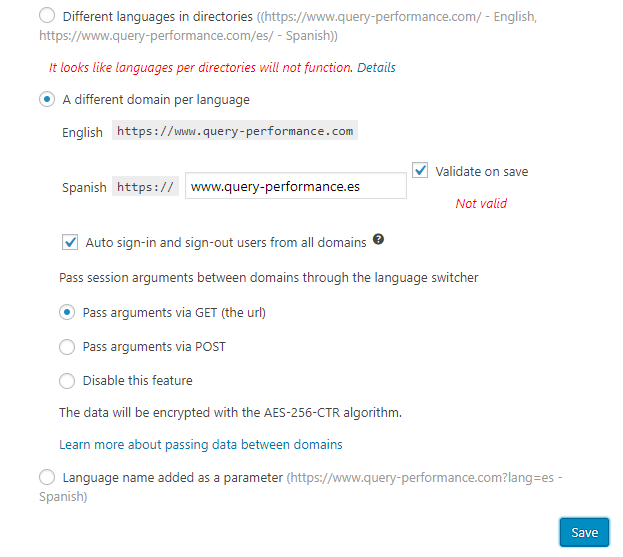
Task: Toggle Auto sign-in and sign-out checkbox
Action: [70, 242]
